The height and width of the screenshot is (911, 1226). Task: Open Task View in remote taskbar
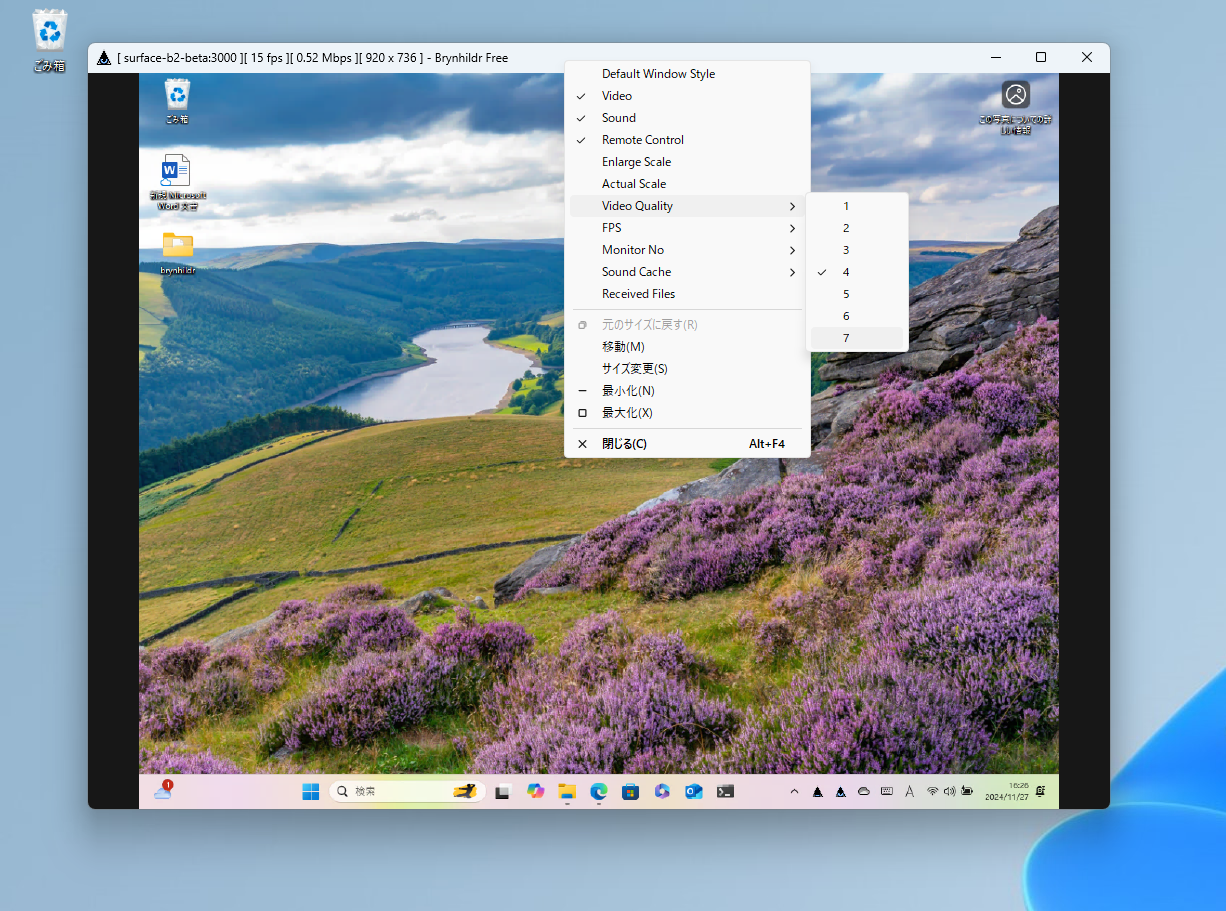click(x=504, y=792)
